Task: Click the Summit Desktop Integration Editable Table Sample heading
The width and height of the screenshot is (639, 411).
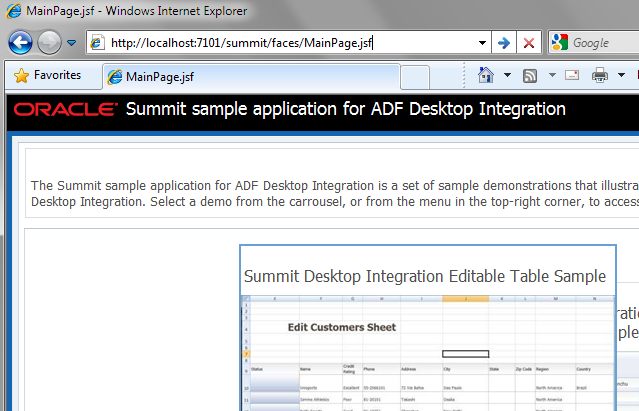Action: pyautogui.click(x=425, y=276)
